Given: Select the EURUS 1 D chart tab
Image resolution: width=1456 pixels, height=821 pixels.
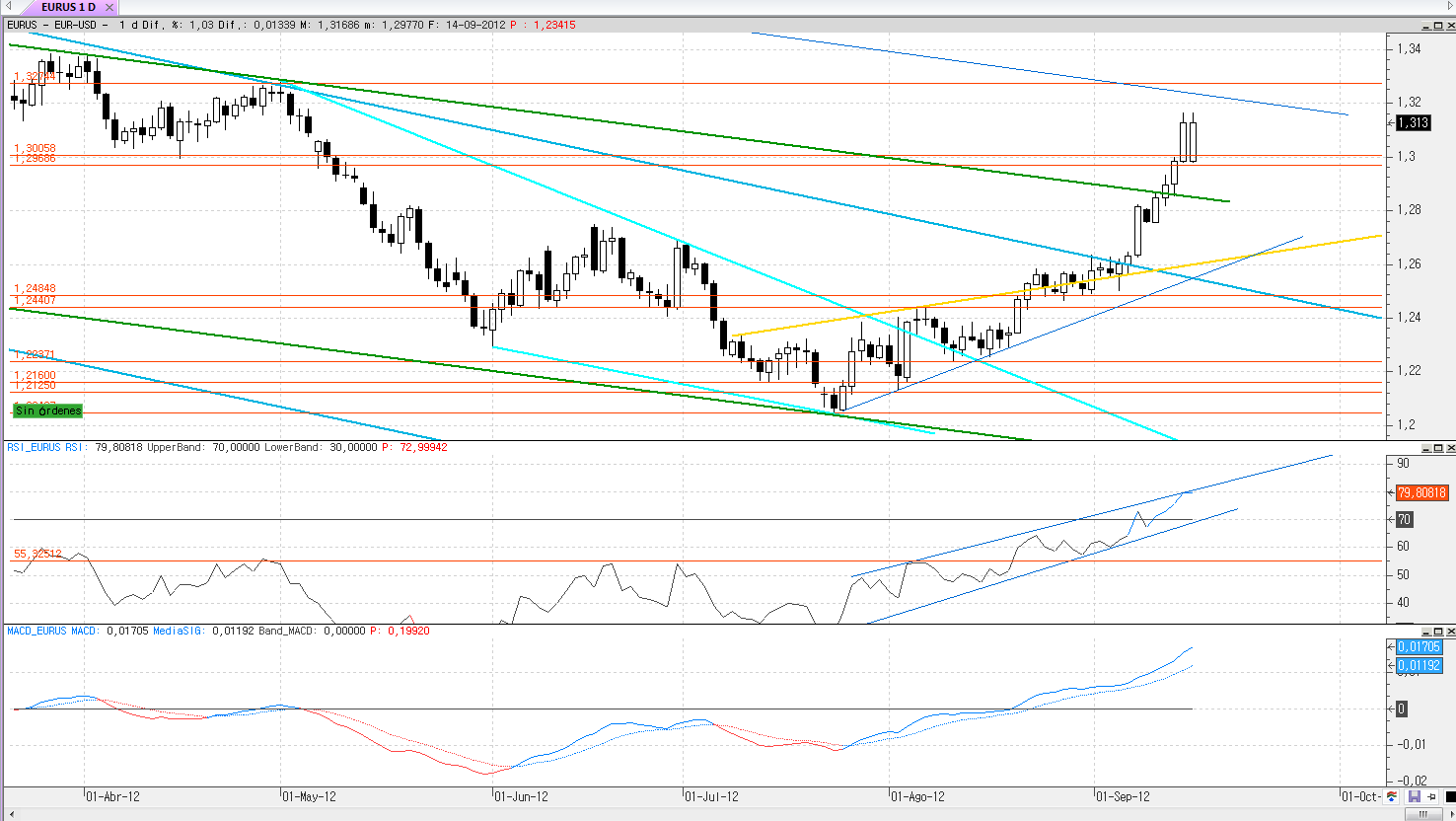Looking at the screenshot, I should pyautogui.click(x=68, y=7).
